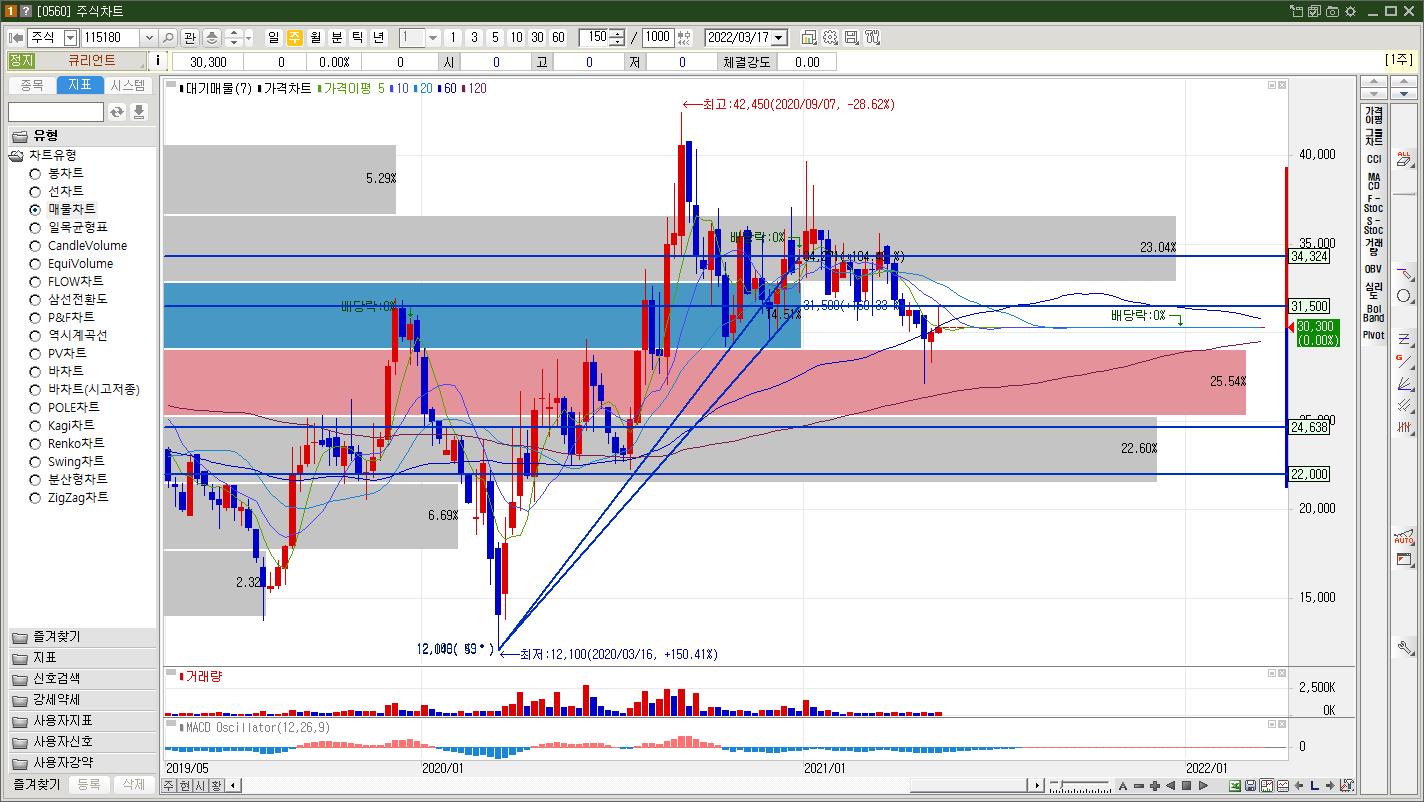Image resolution: width=1424 pixels, height=802 pixels.
Task: Select the 분 minute period button
Action: (337, 38)
